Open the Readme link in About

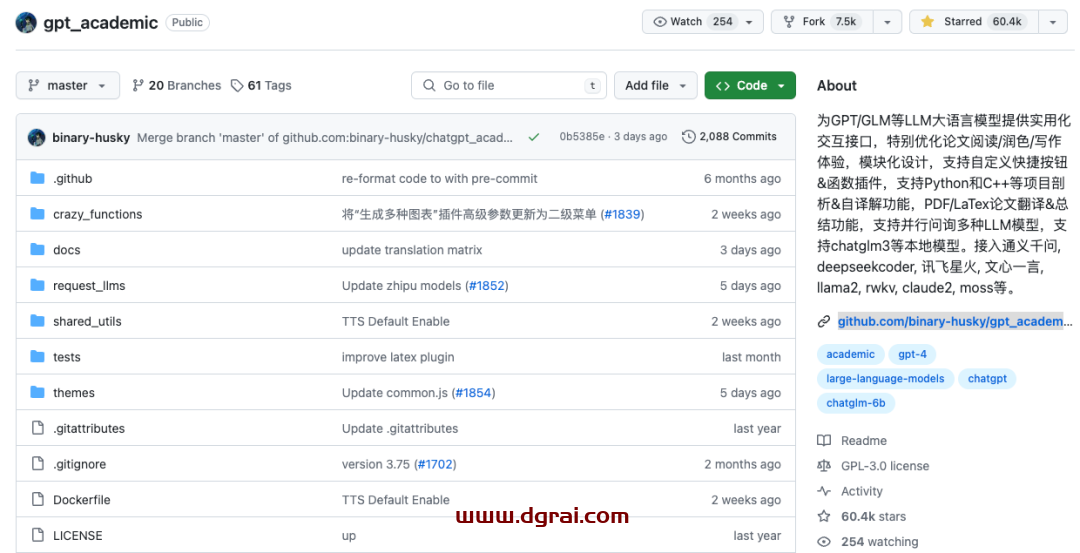coord(864,441)
